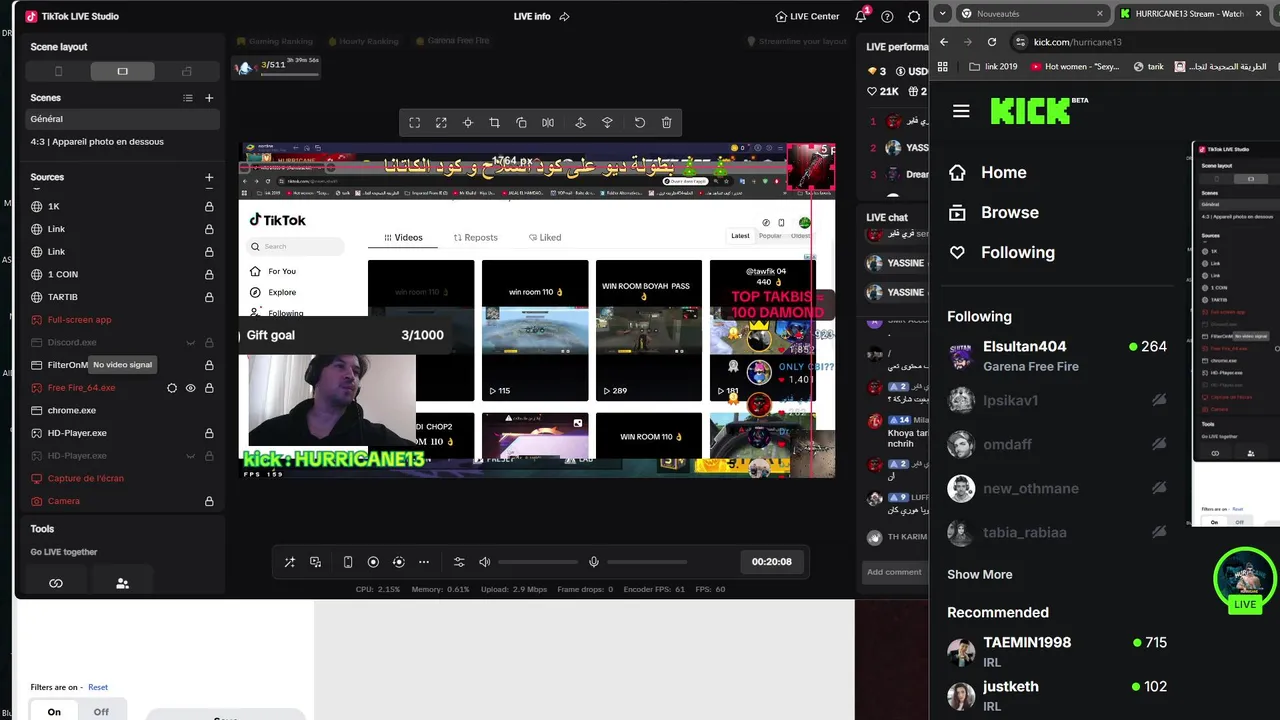Open the scenes list view icon

[188, 98]
